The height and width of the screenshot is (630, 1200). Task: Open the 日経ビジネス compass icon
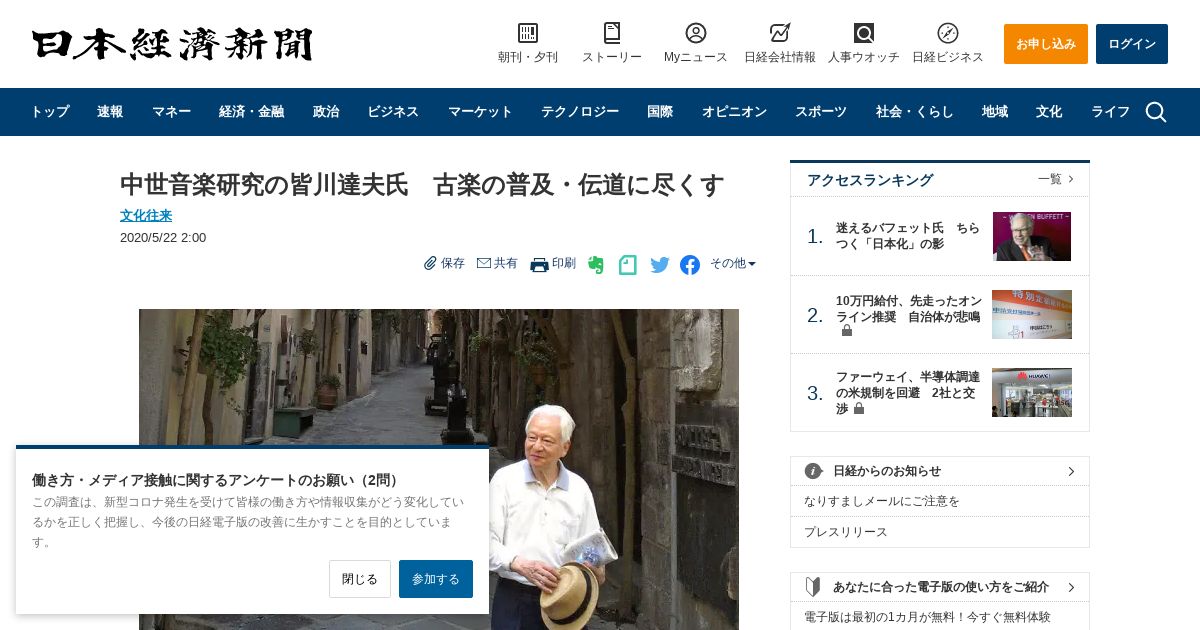coord(948,33)
